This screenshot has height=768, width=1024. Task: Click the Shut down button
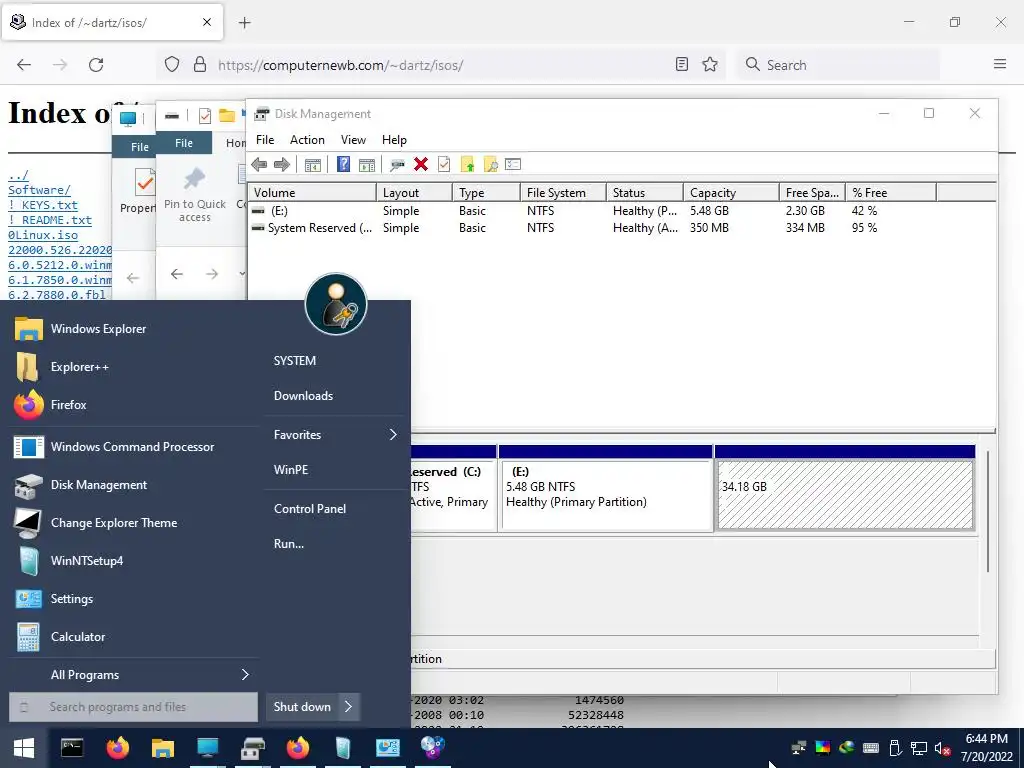pos(302,707)
